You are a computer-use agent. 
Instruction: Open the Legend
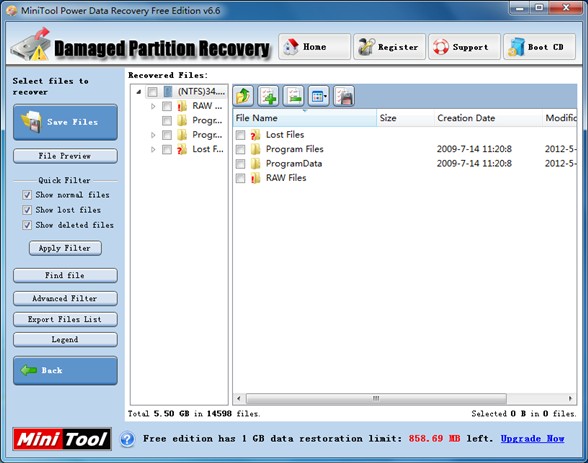pyautogui.click(x=65, y=340)
